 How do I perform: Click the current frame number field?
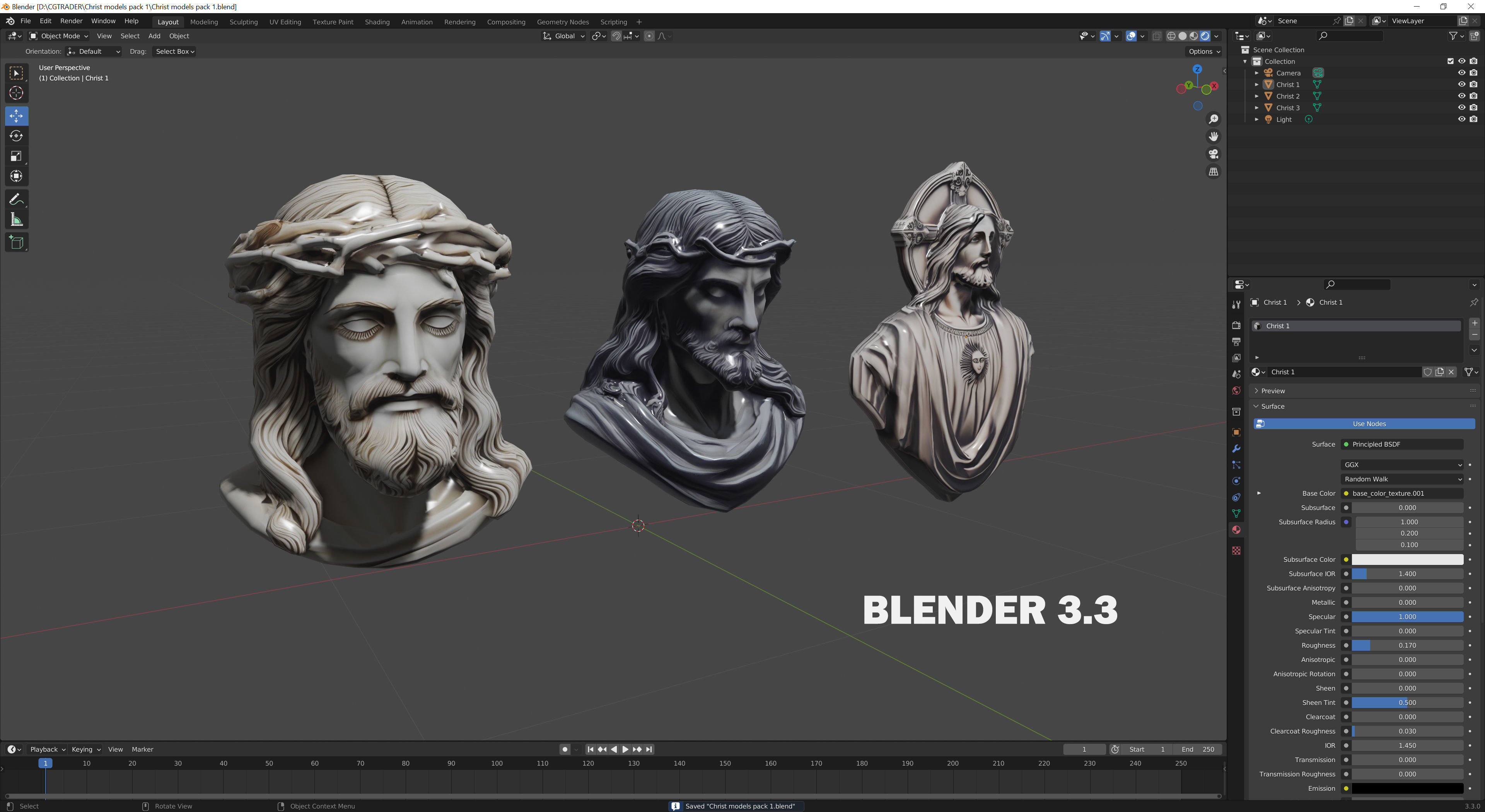1084,749
